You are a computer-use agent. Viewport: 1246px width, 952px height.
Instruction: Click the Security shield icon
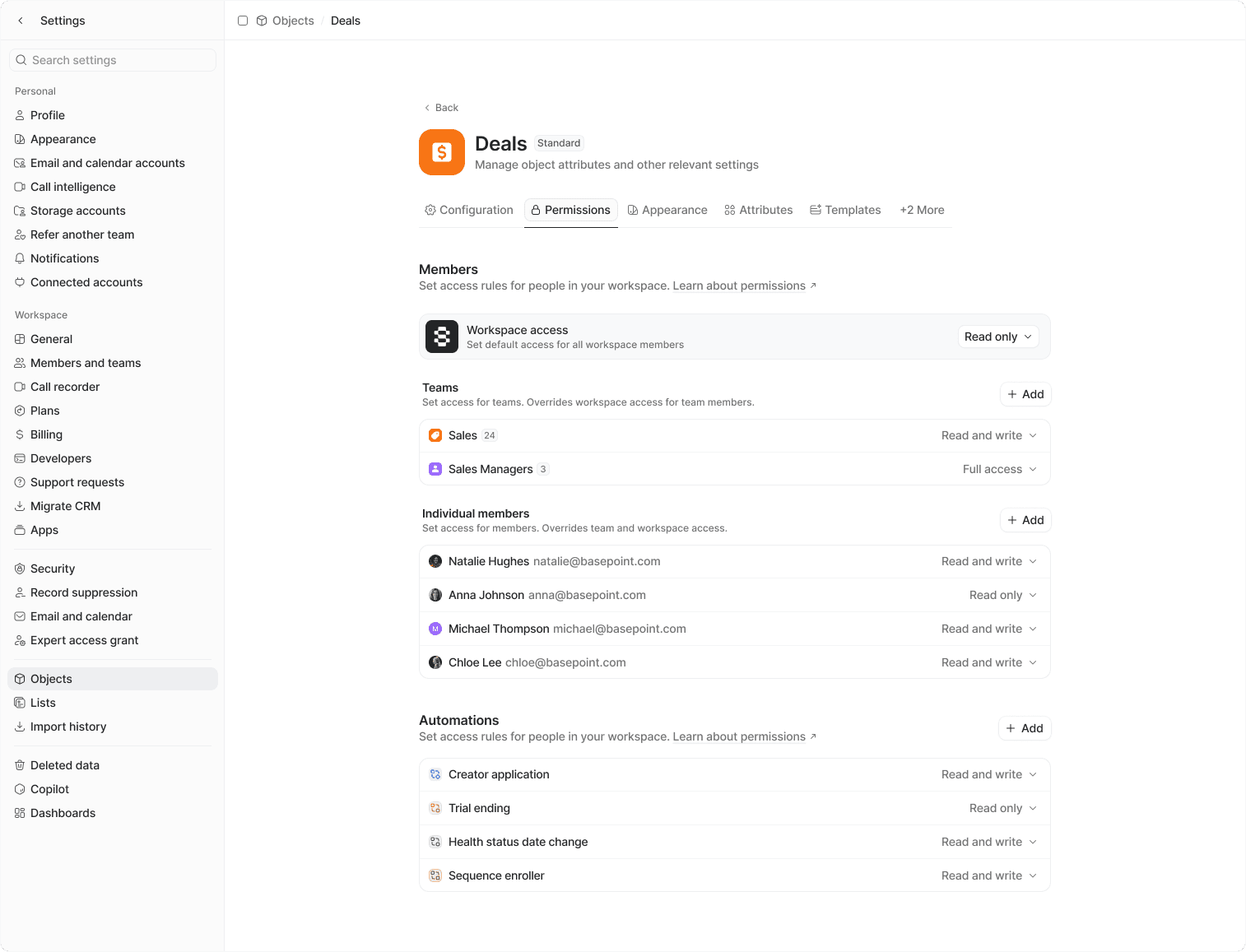coord(19,569)
